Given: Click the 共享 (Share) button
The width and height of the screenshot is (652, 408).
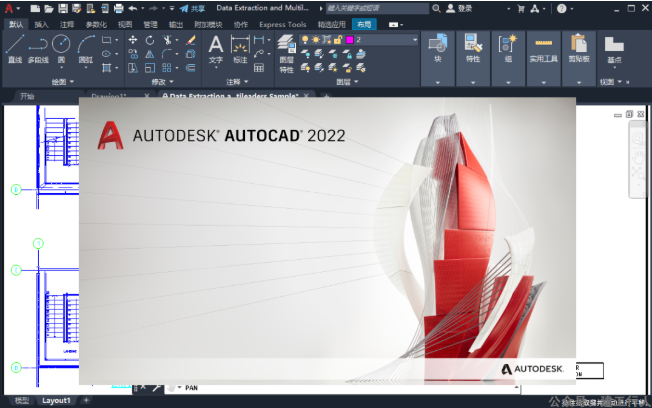Looking at the screenshot, I should 193,8.
